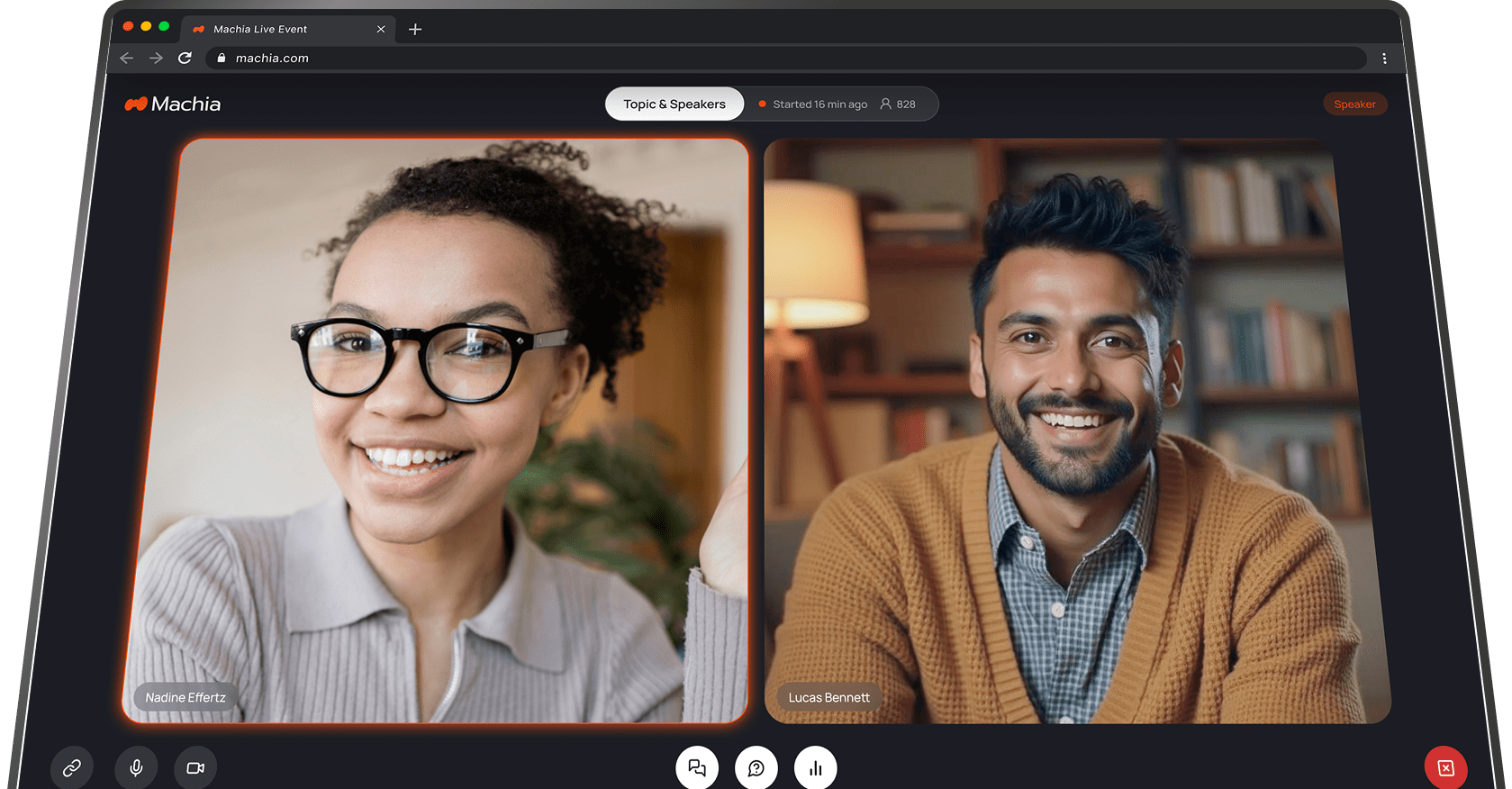
Task: View the 828 attendees count
Action: [x=898, y=104]
